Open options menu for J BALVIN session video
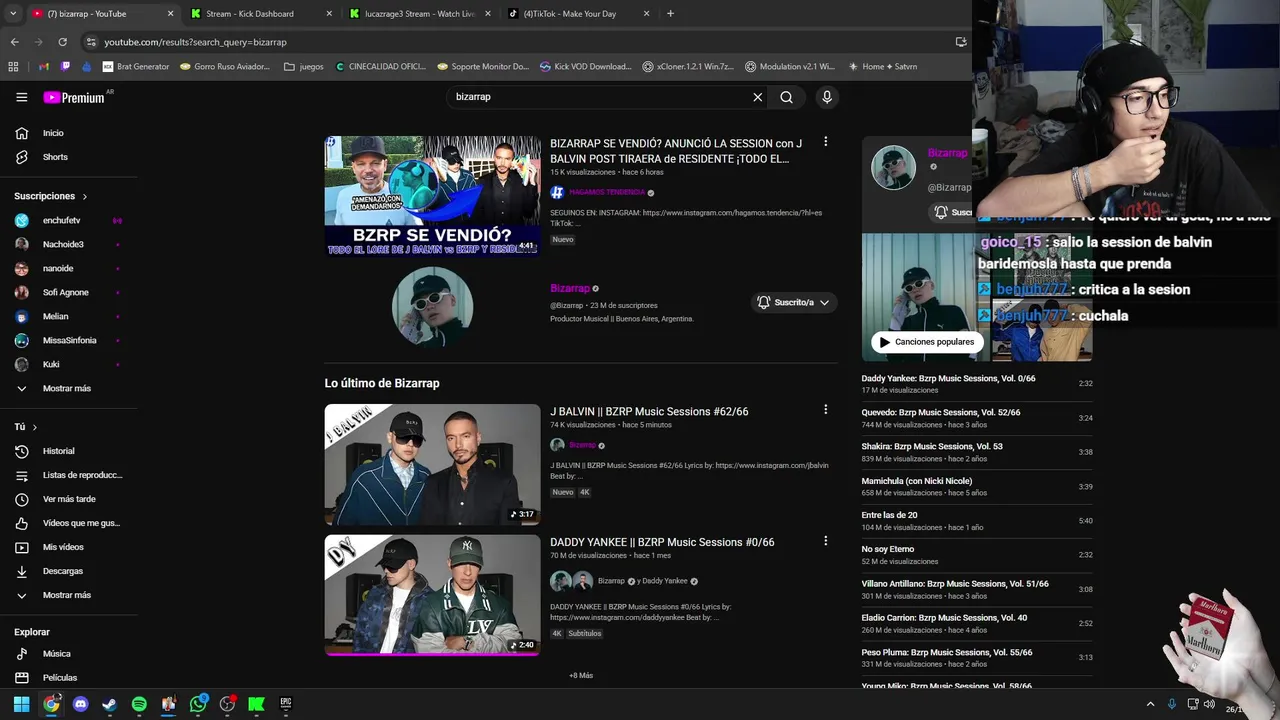1280x720 pixels. (825, 409)
